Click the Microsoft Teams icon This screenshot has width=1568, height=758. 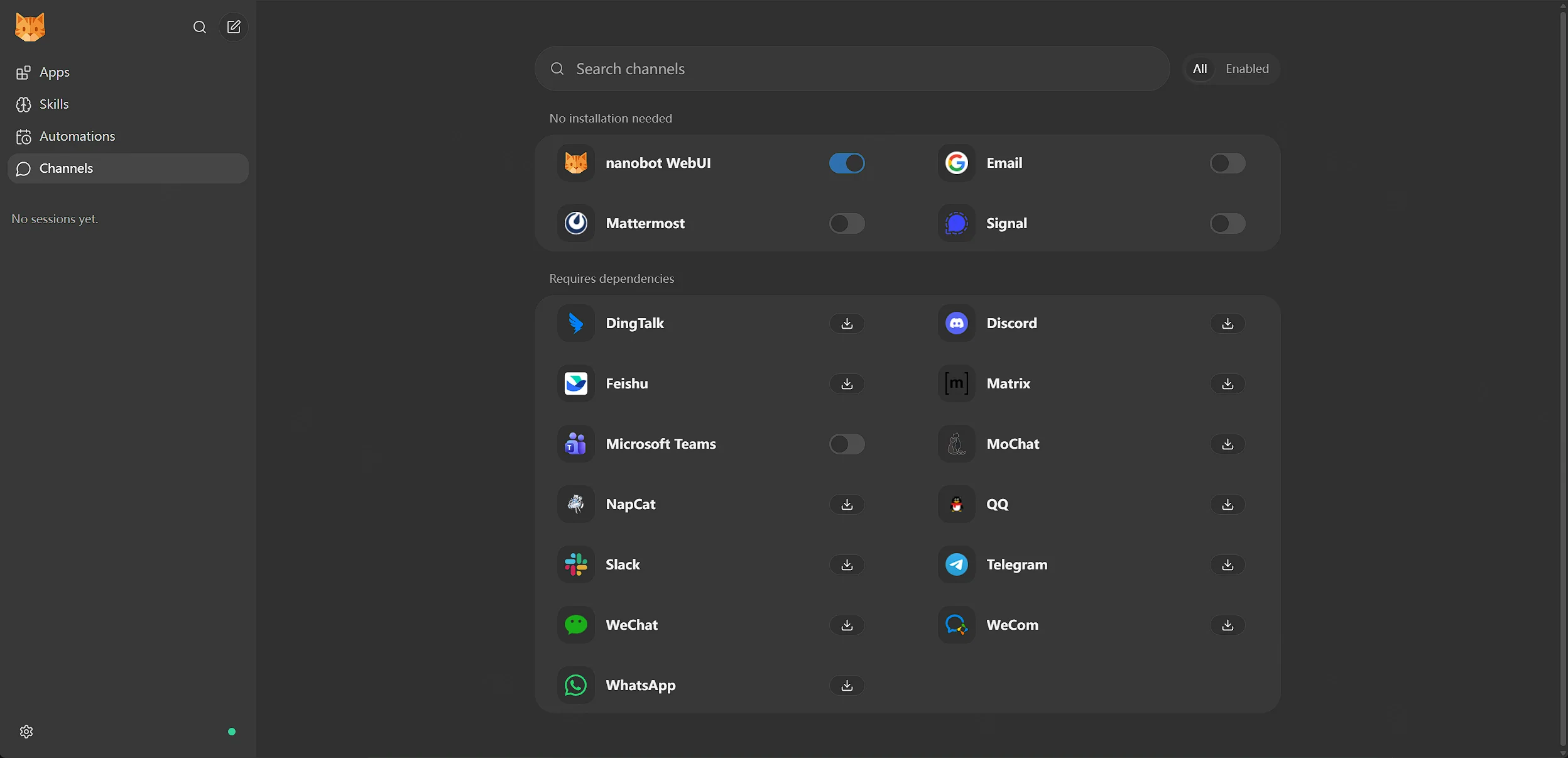pos(576,444)
